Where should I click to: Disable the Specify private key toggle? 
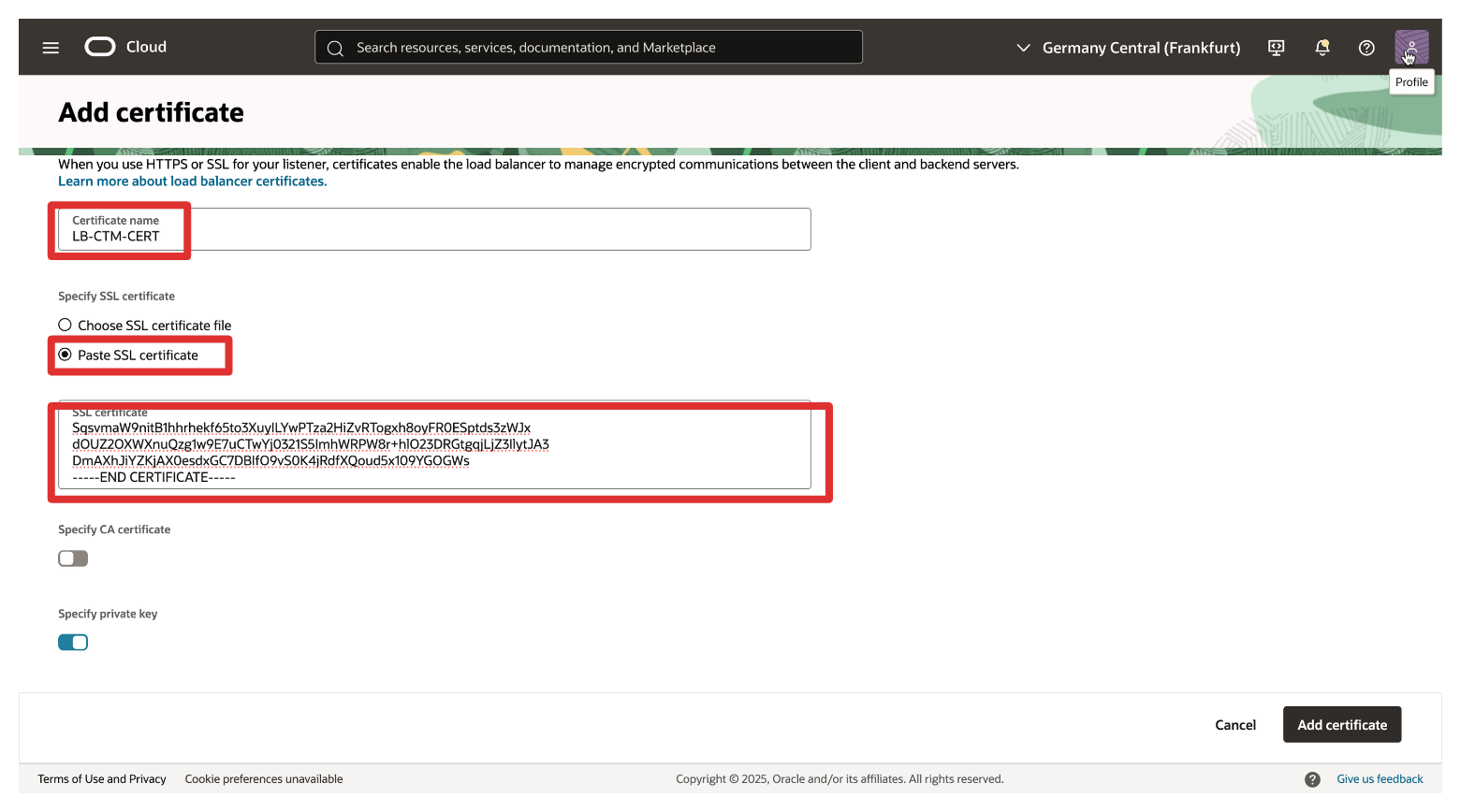coord(73,643)
